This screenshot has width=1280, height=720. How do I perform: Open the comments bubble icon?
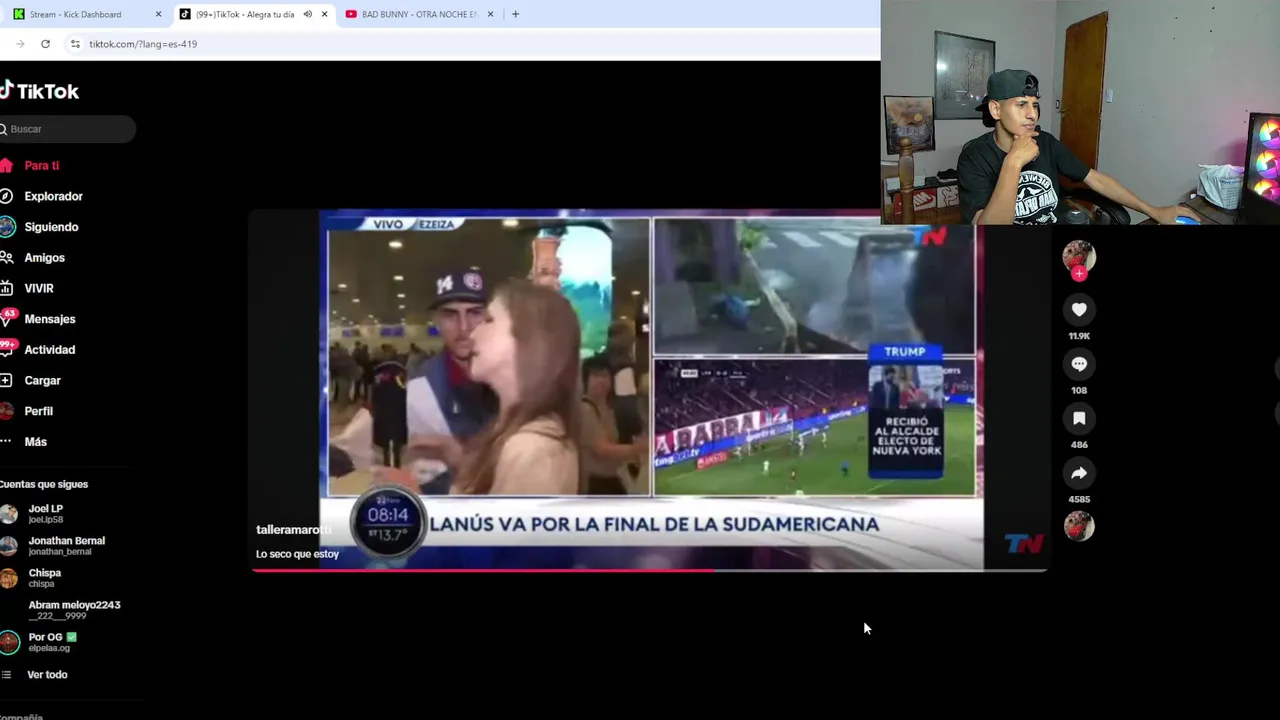pos(1079,364)
